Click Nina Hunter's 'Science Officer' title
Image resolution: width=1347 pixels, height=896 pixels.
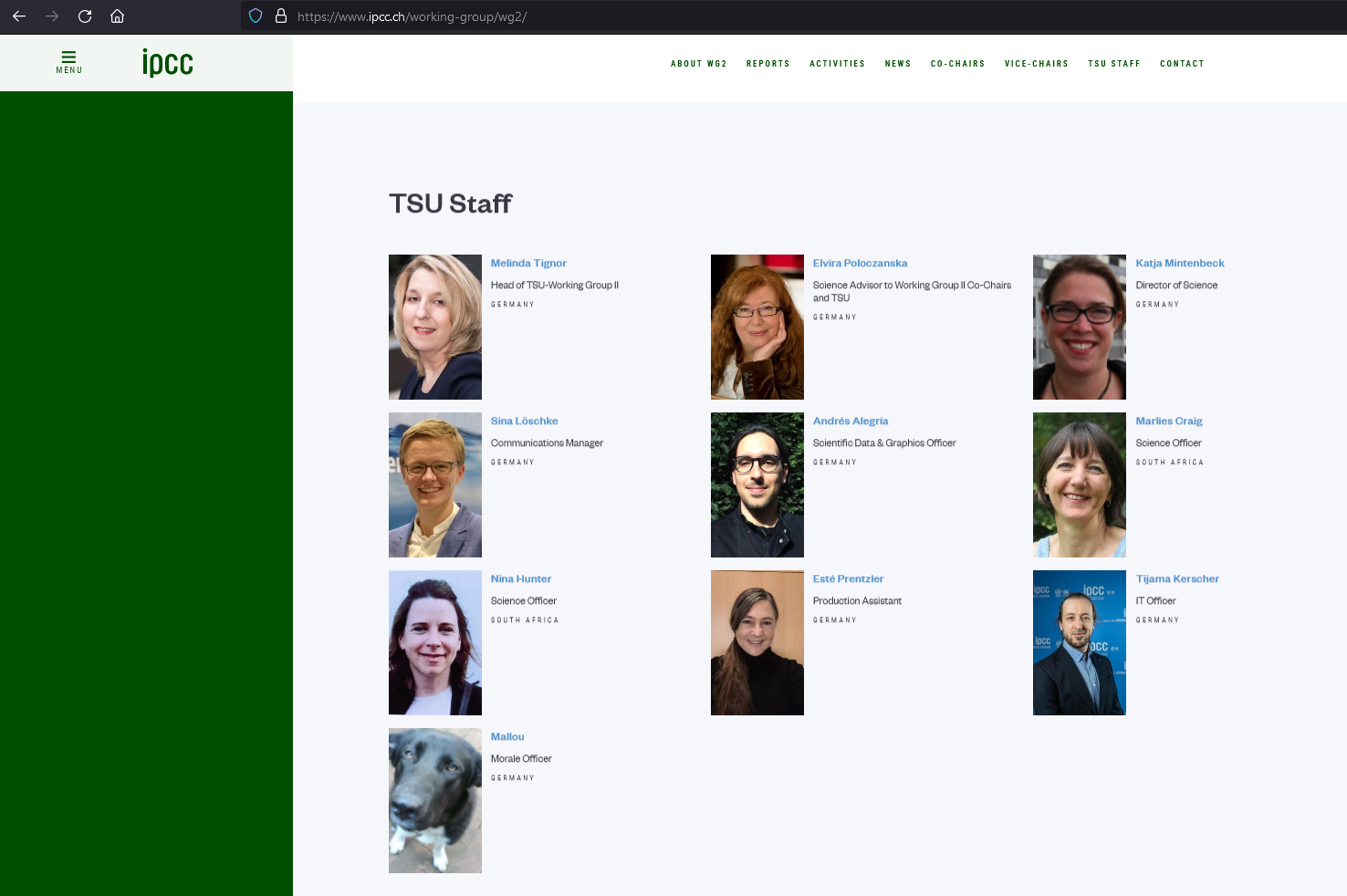click(524, 600)
